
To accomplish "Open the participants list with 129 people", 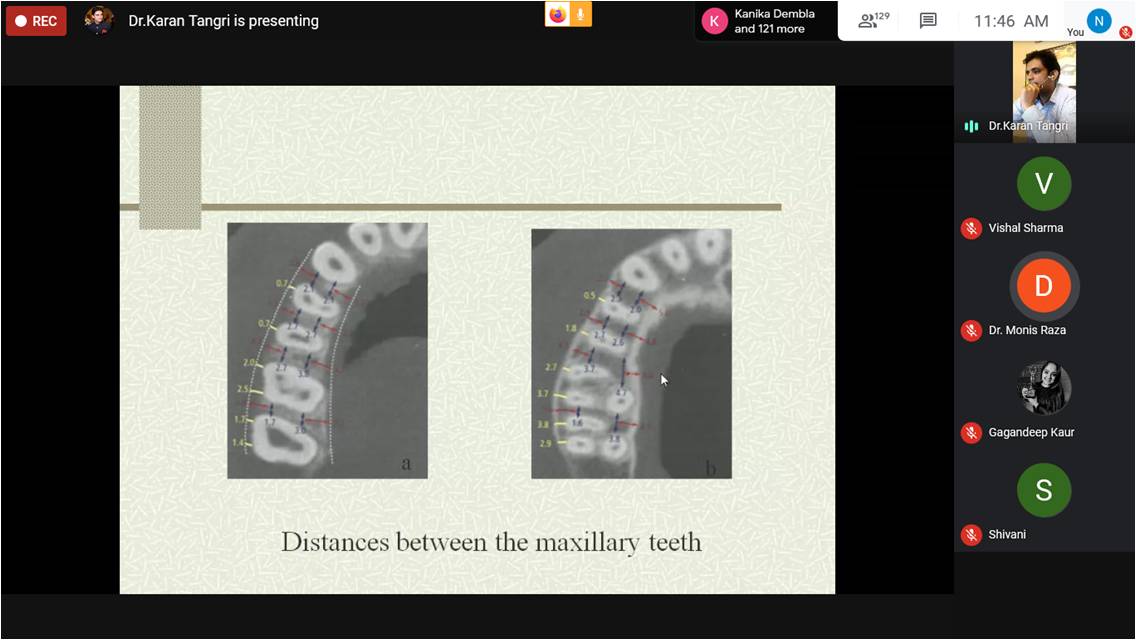I will pyautogui.click(x=873, y=20).
